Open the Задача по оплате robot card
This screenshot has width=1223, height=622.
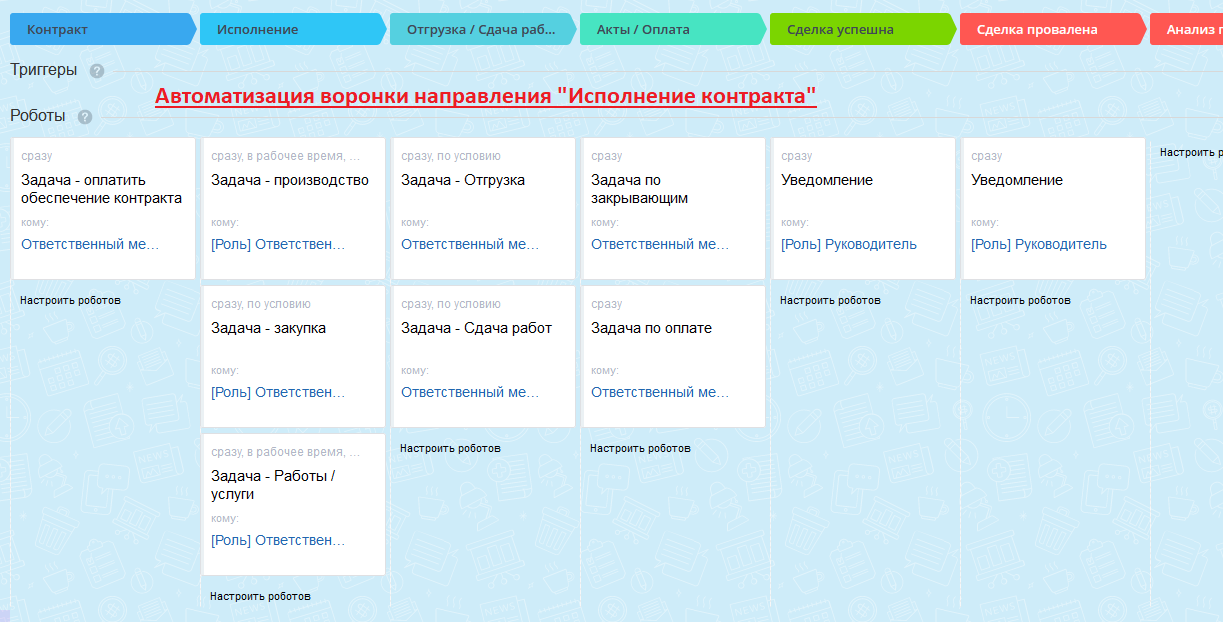[x=673, y=356]
